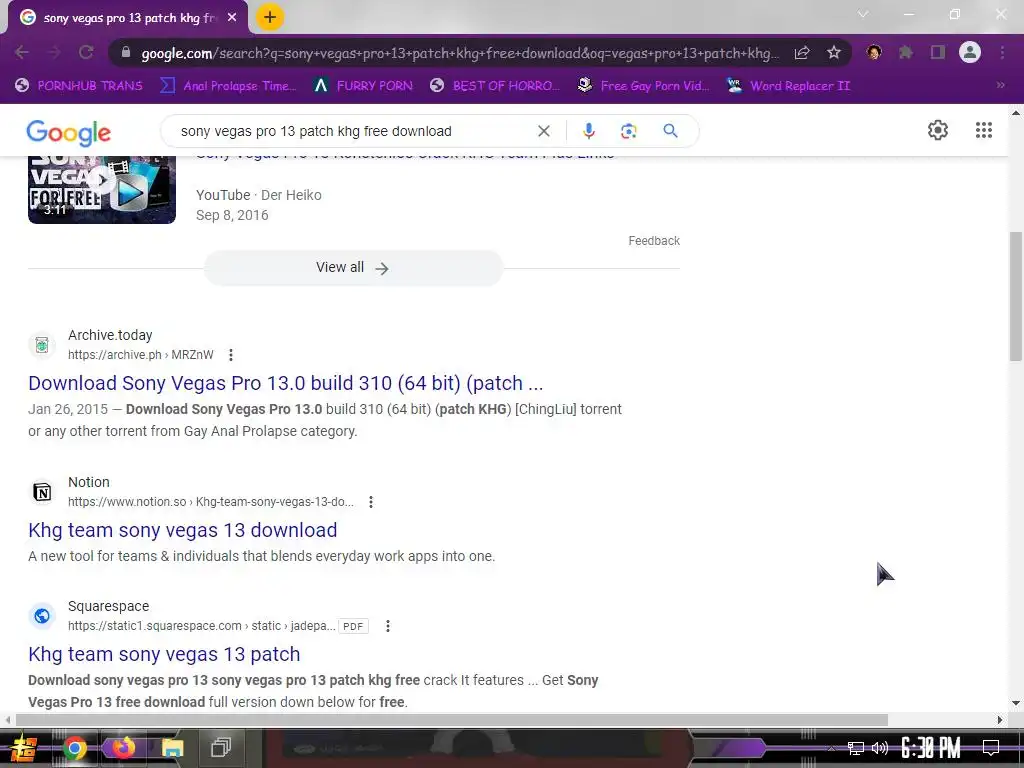Click the archive.ph MRZnW URL
The width and height of the screenshot is (1024, 768).
tap(140, 355)
